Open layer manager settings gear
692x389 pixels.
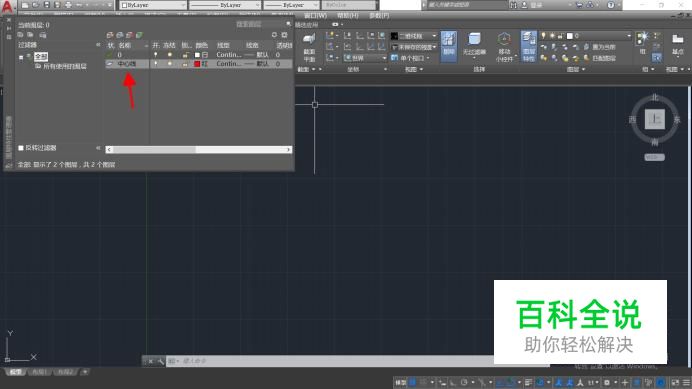point(285,35)
